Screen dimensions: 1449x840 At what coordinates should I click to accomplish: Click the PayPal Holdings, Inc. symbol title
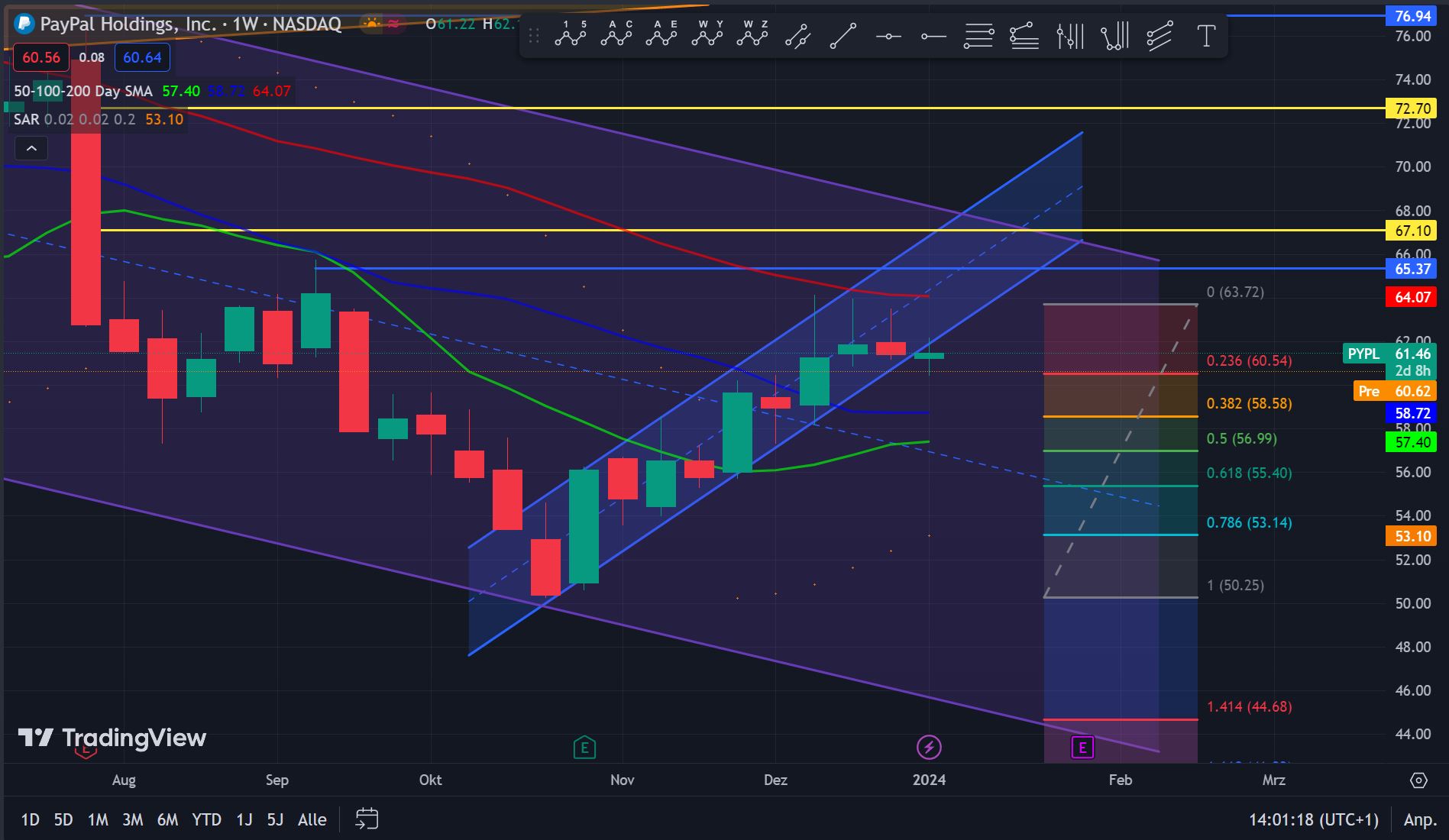pyautogui.click(x=128, y=24)
